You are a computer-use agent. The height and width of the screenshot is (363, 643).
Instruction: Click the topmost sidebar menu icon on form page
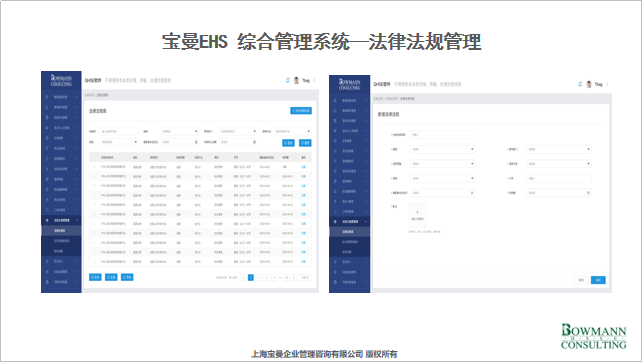click(x=335, y=100)
